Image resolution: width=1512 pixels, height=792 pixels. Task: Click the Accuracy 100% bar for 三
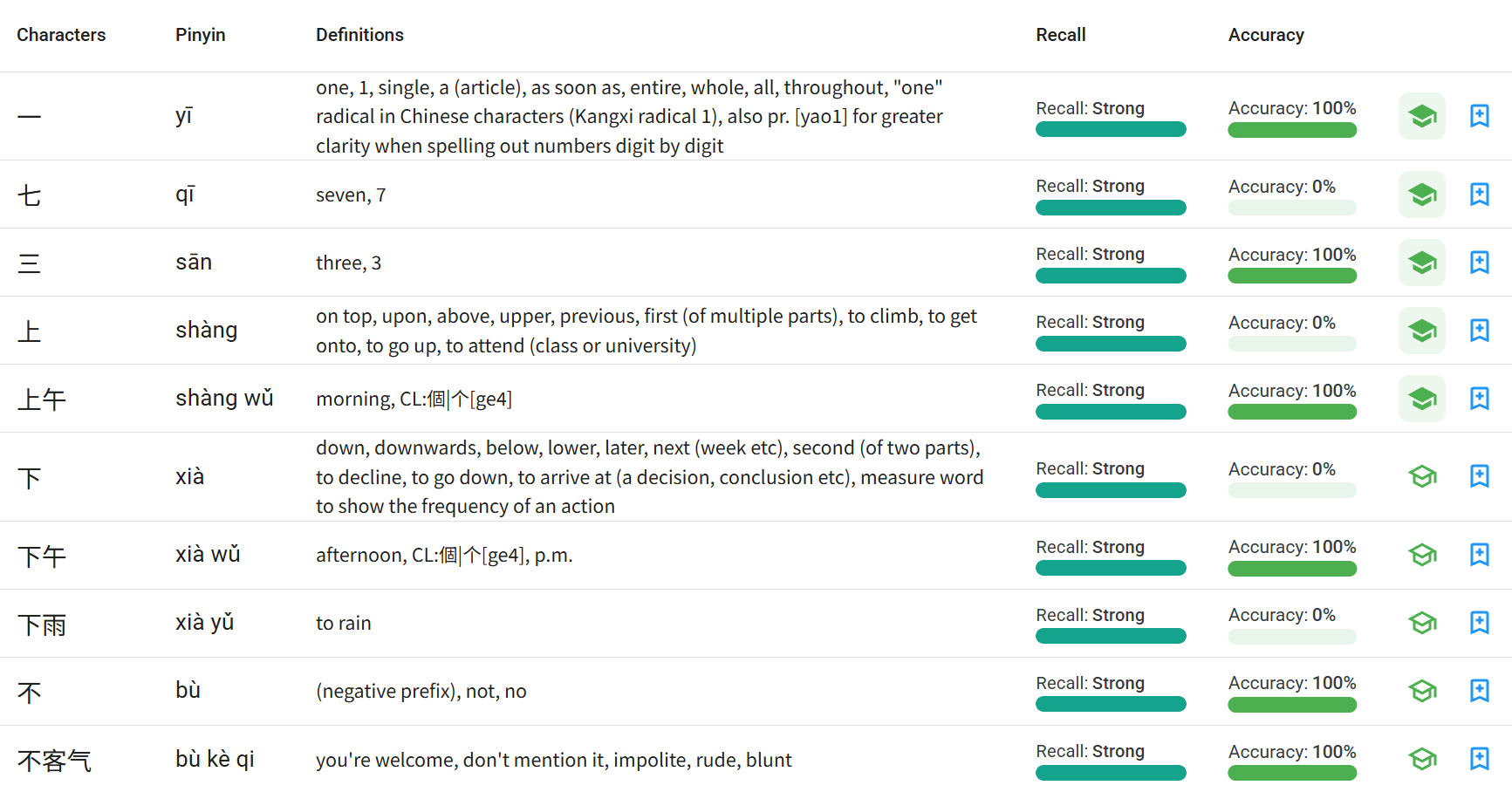[x=1292, y=276]
